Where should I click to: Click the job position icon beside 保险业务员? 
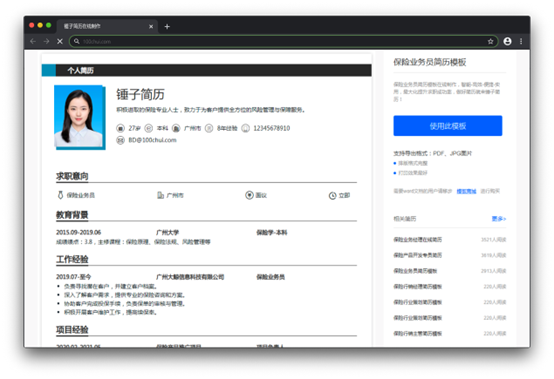click(60, 195)
